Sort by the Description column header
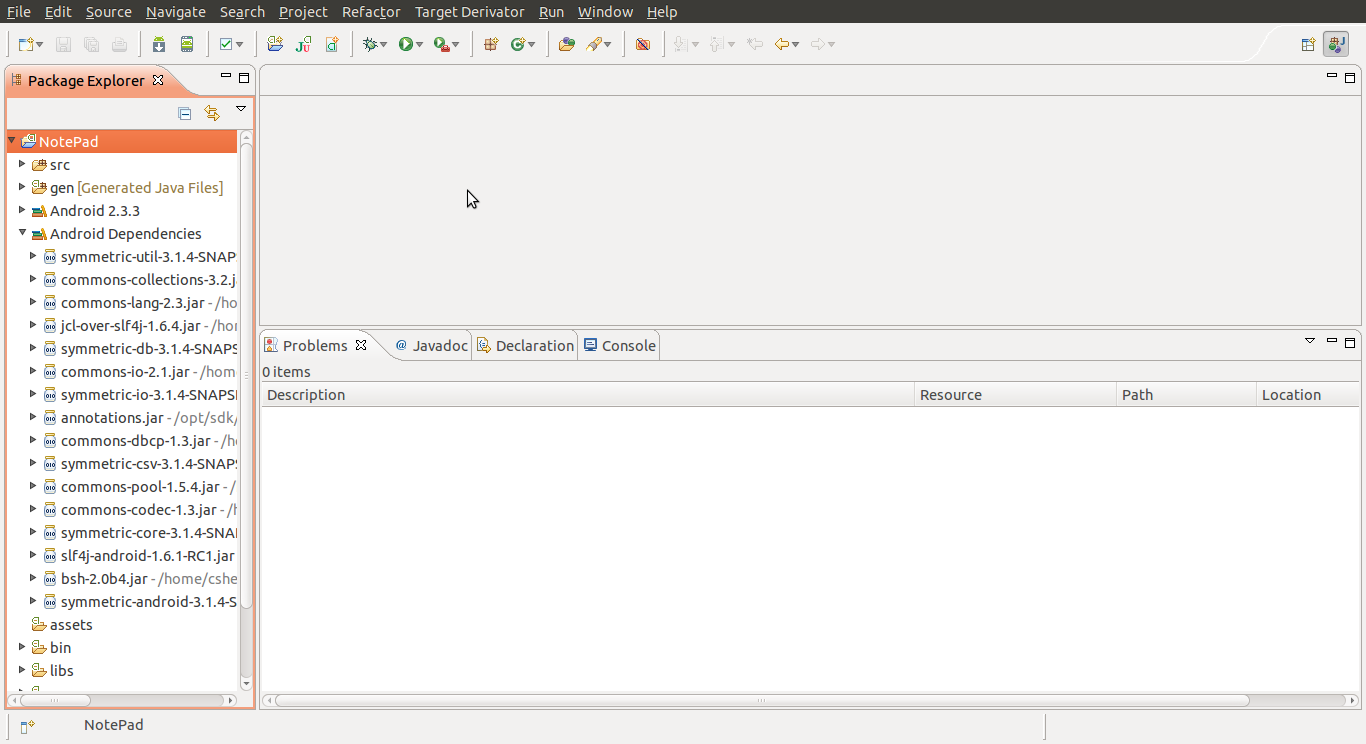Screen dimensions: 1366x744 pos(588,395)
